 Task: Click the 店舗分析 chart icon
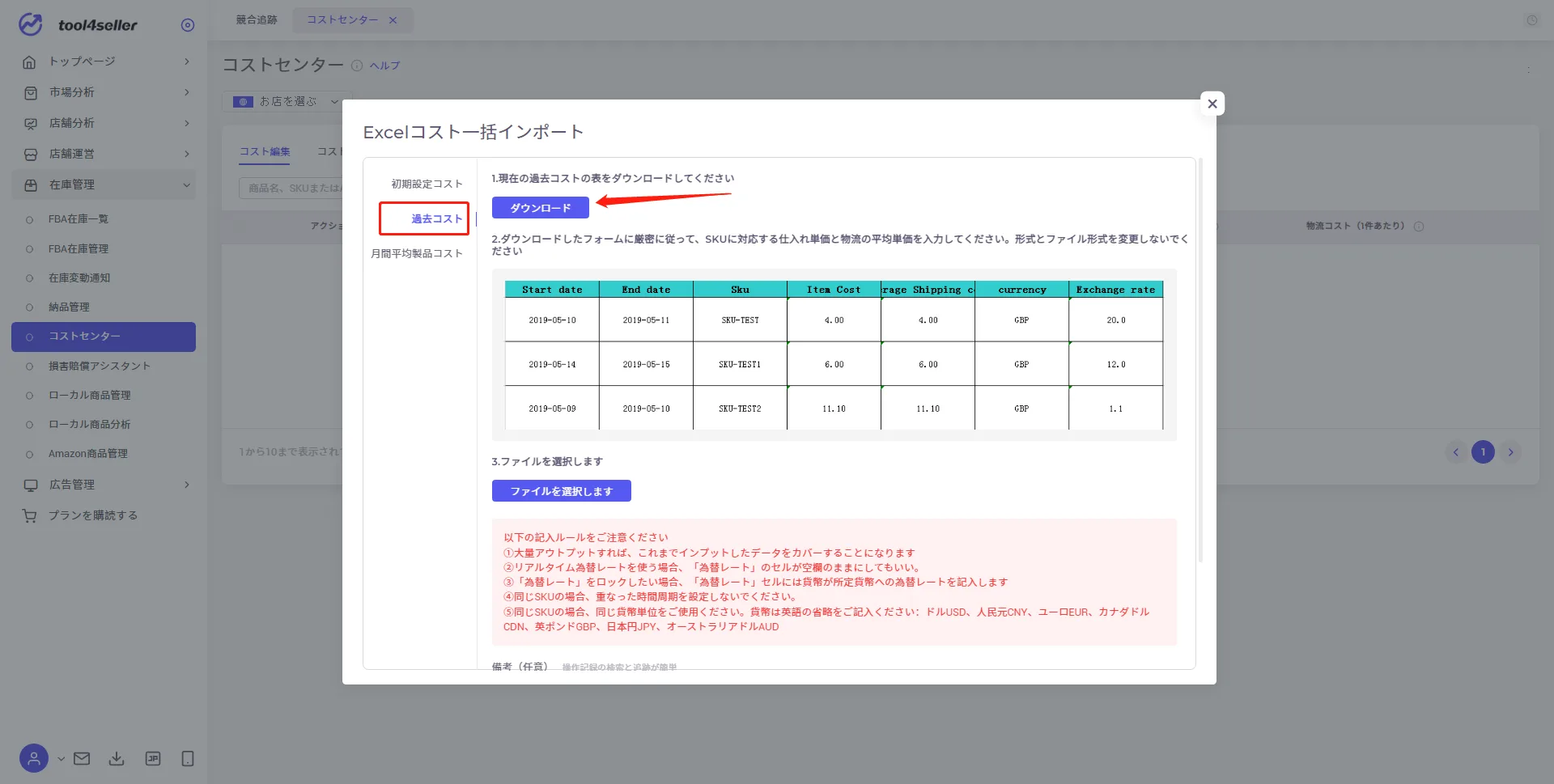[x=30, y=123]
